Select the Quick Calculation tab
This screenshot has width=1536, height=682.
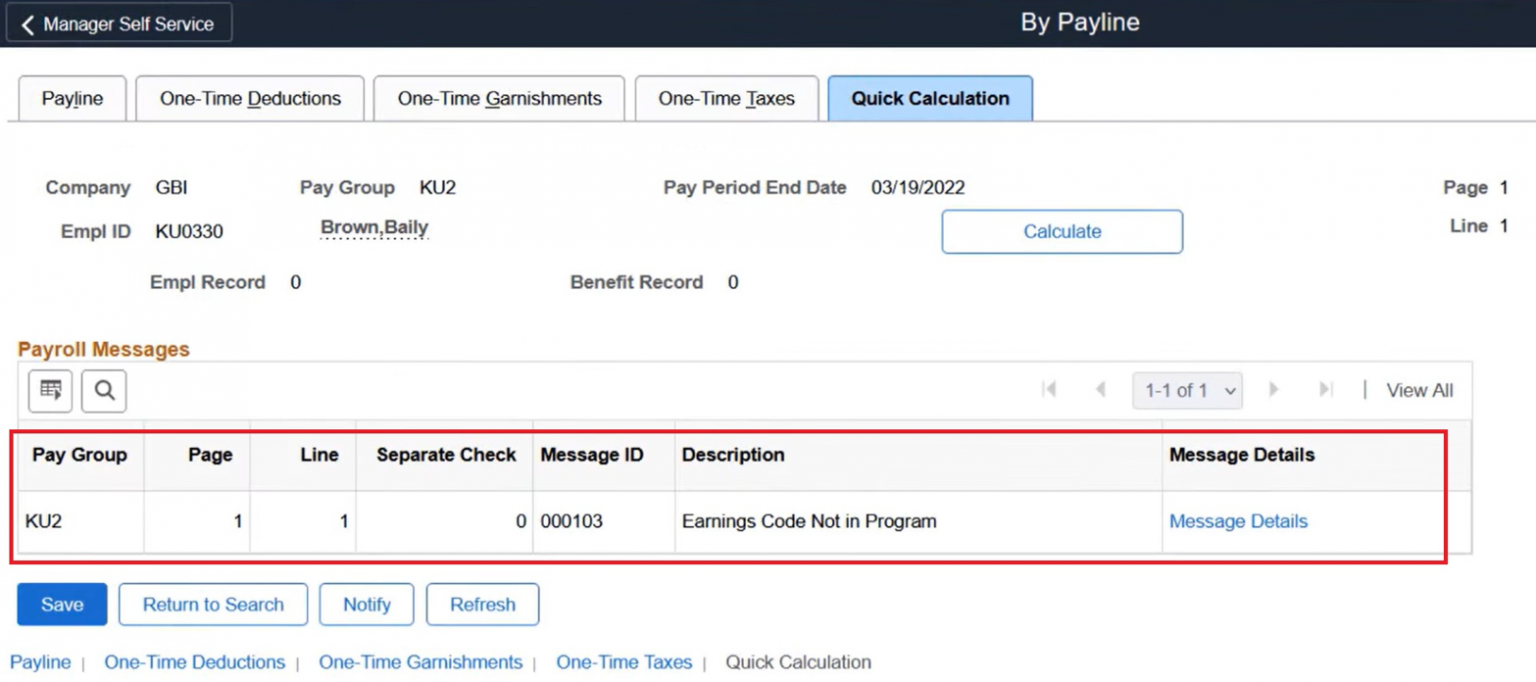[x=930, y=98]
